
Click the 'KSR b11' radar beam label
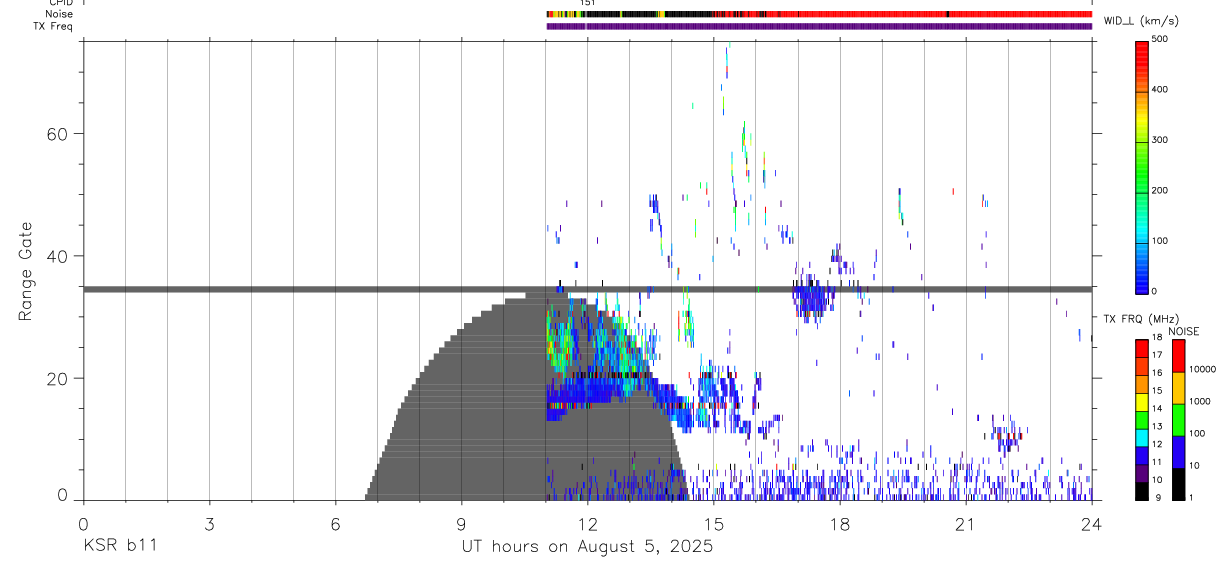point(119,546)
